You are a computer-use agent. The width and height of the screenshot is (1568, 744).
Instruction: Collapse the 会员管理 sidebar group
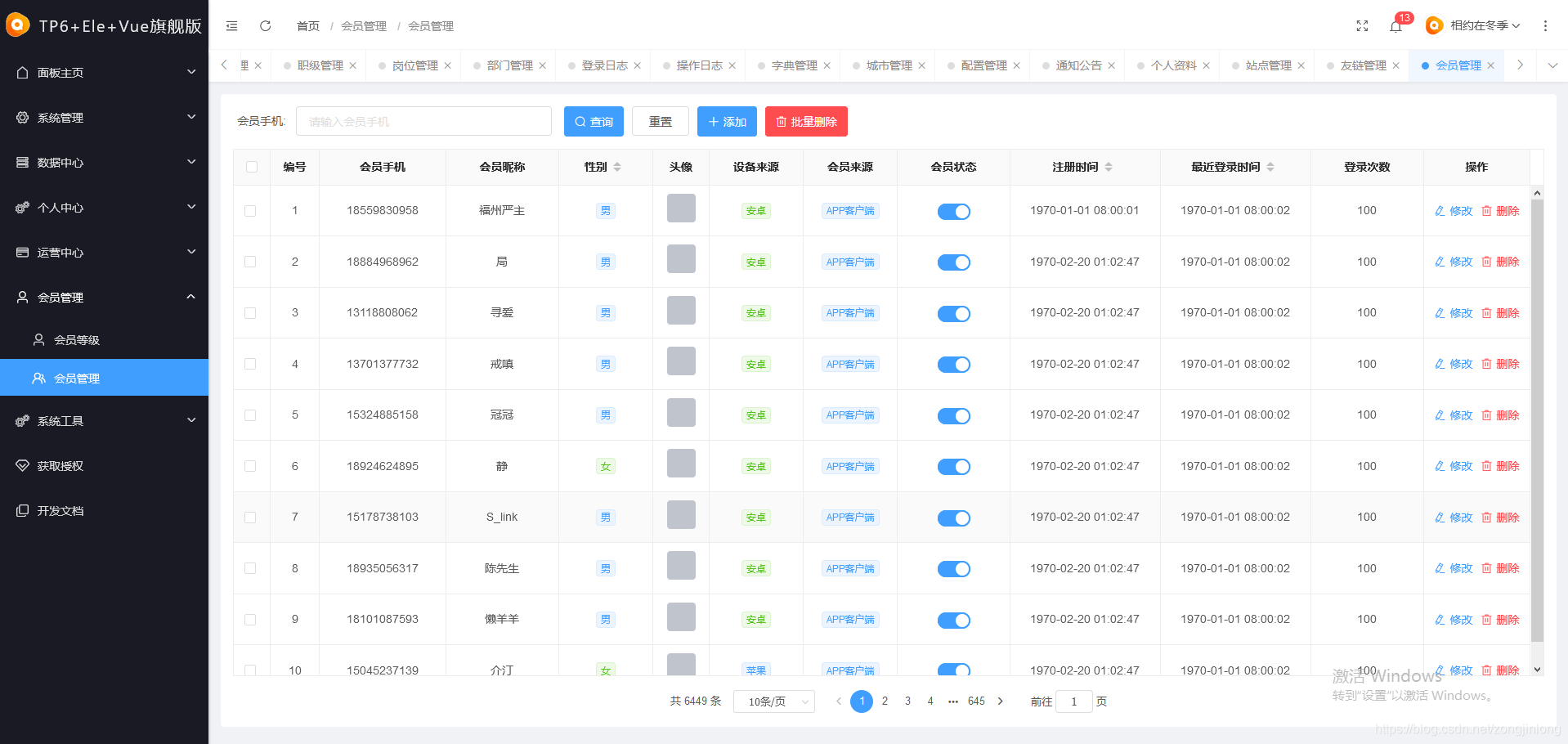click(105, 298)
